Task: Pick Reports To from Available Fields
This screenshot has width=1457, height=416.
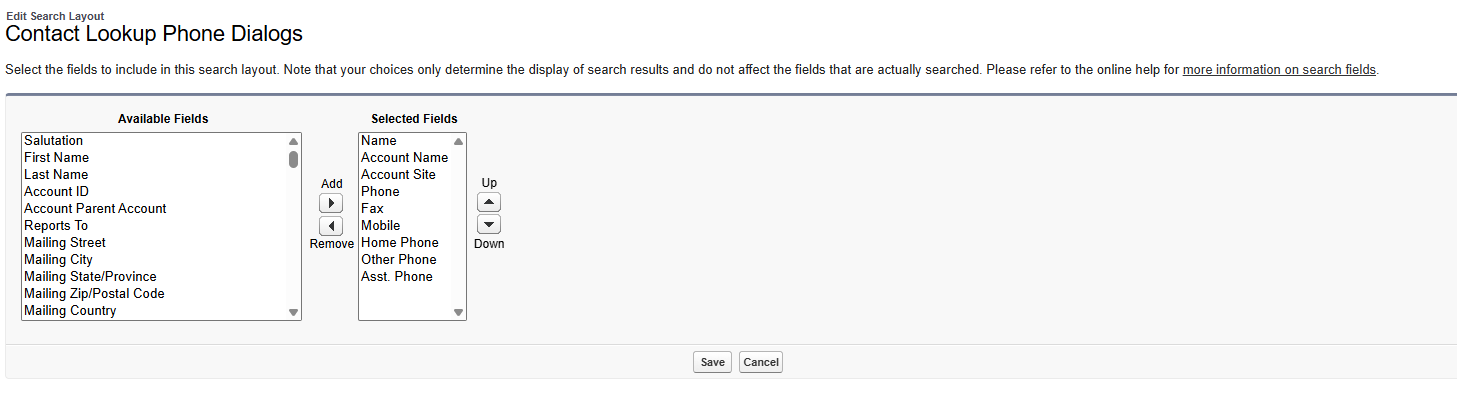Action: (56, 226)
